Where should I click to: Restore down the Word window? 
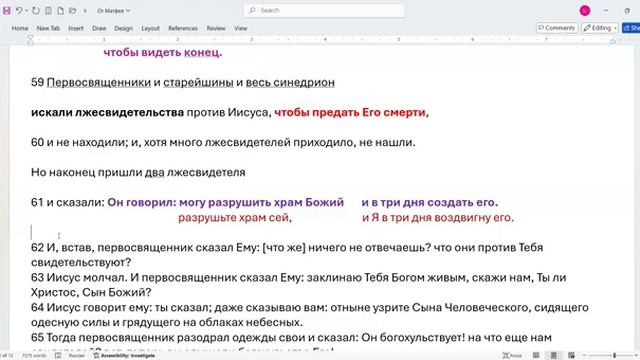tap(627, 11)
